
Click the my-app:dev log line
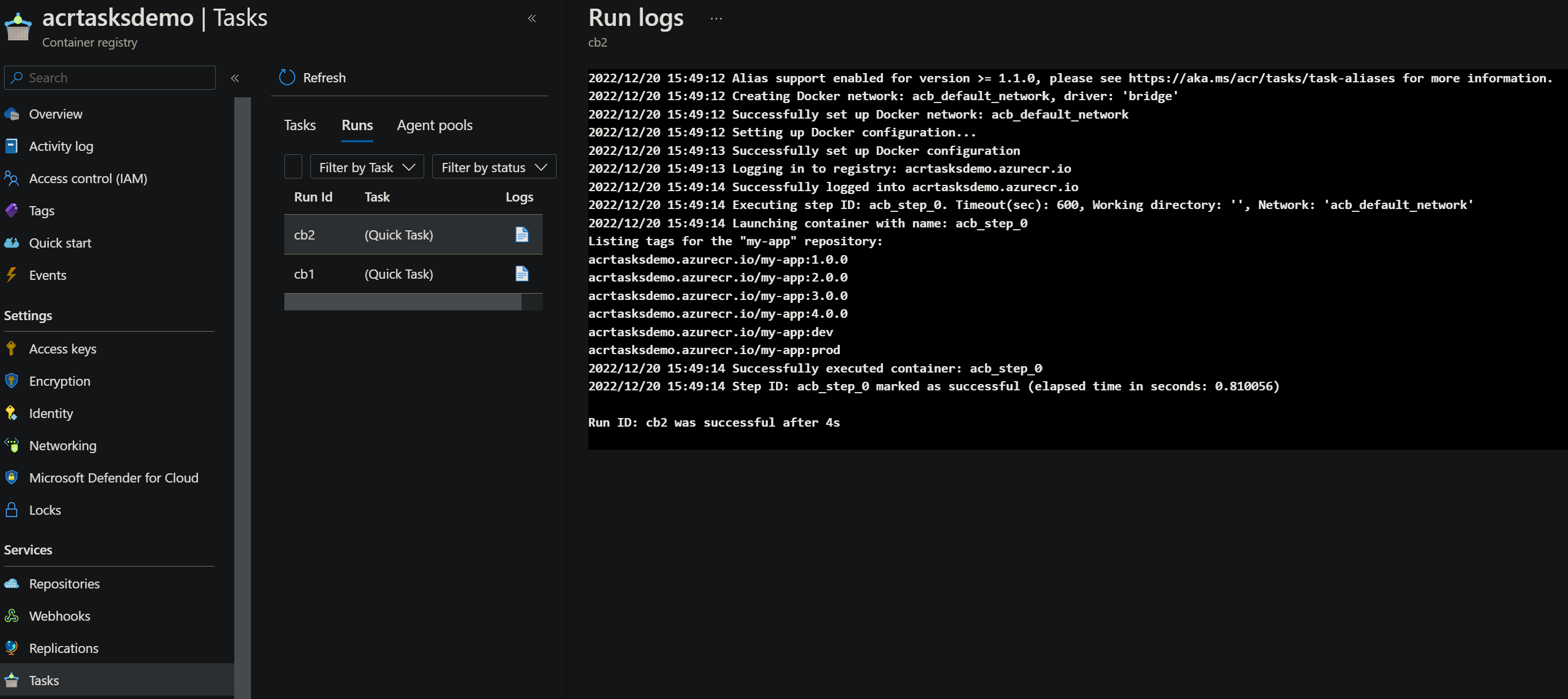coord(710,331)
